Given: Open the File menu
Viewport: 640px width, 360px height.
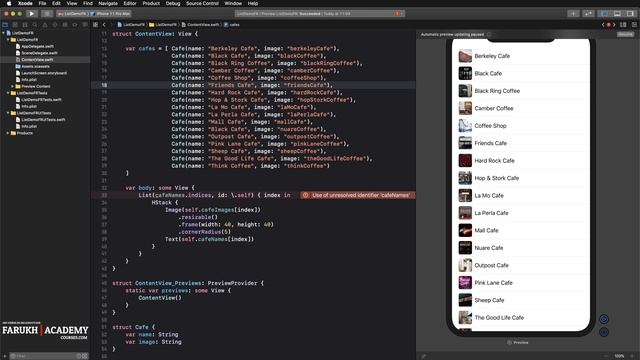Looking at the screenshot, I should point(42,3).
